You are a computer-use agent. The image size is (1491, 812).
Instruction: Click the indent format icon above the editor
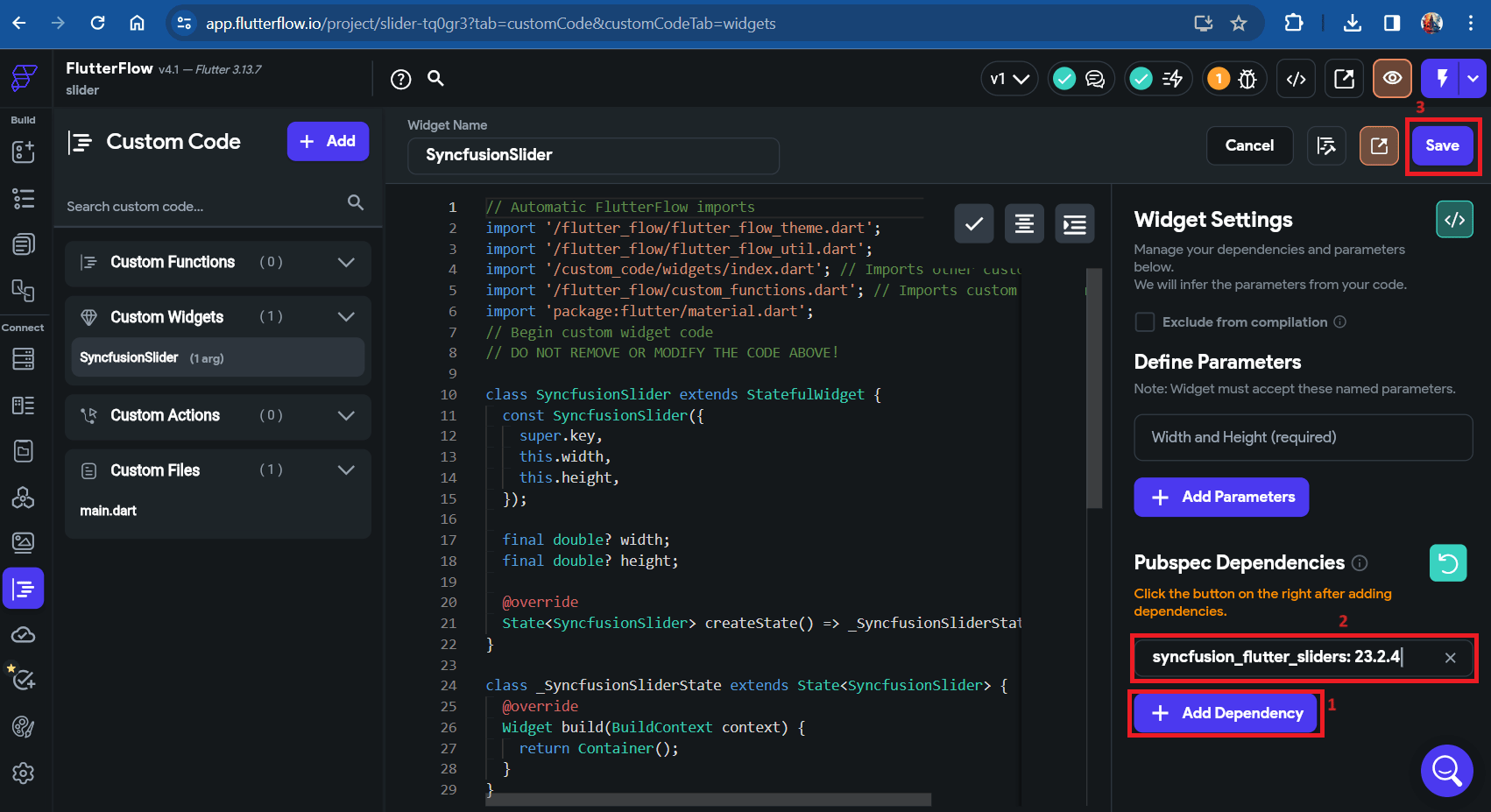click(1075, 224)
